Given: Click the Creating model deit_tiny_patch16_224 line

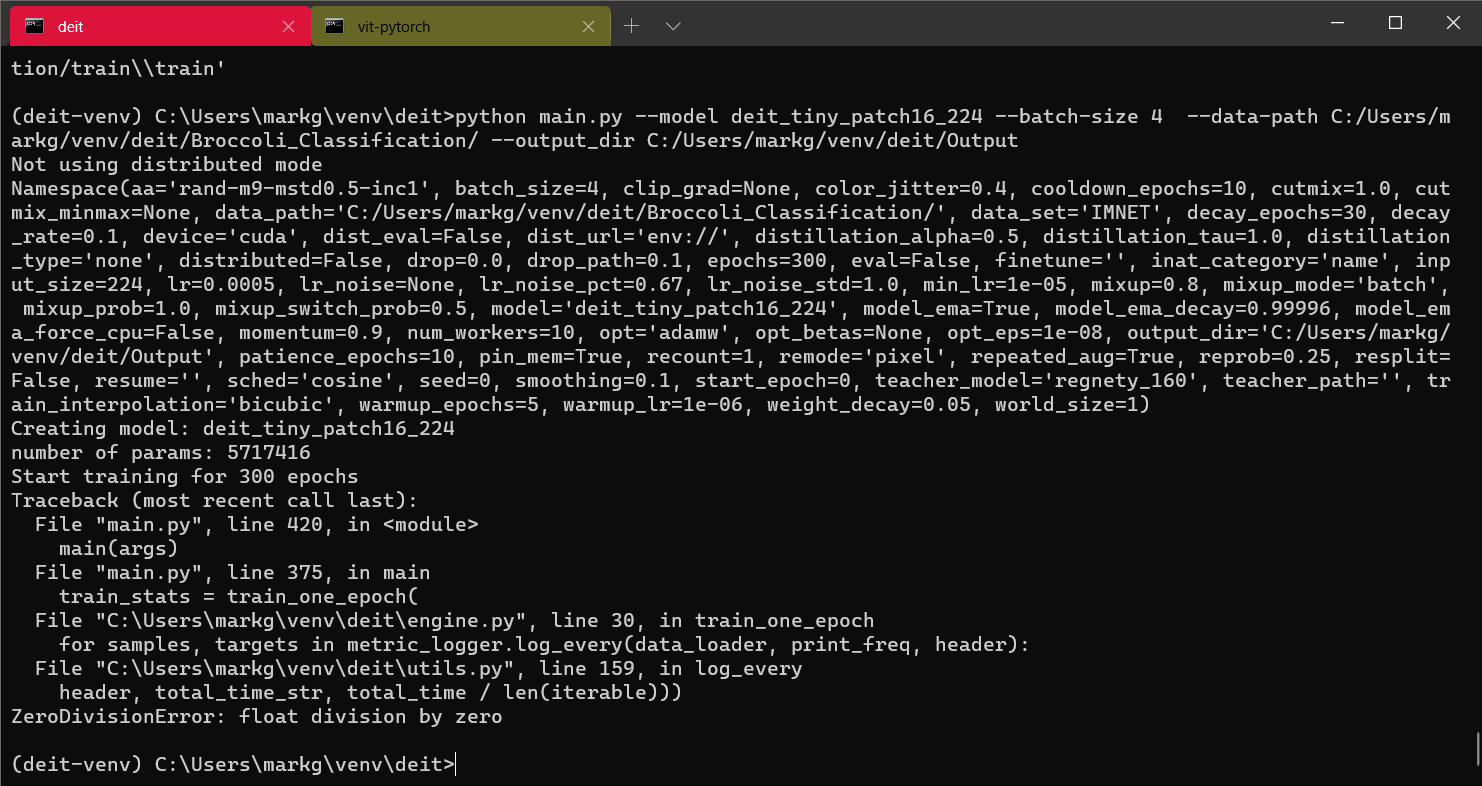Looking at the screenshot, I should click(x=233, y=429).
